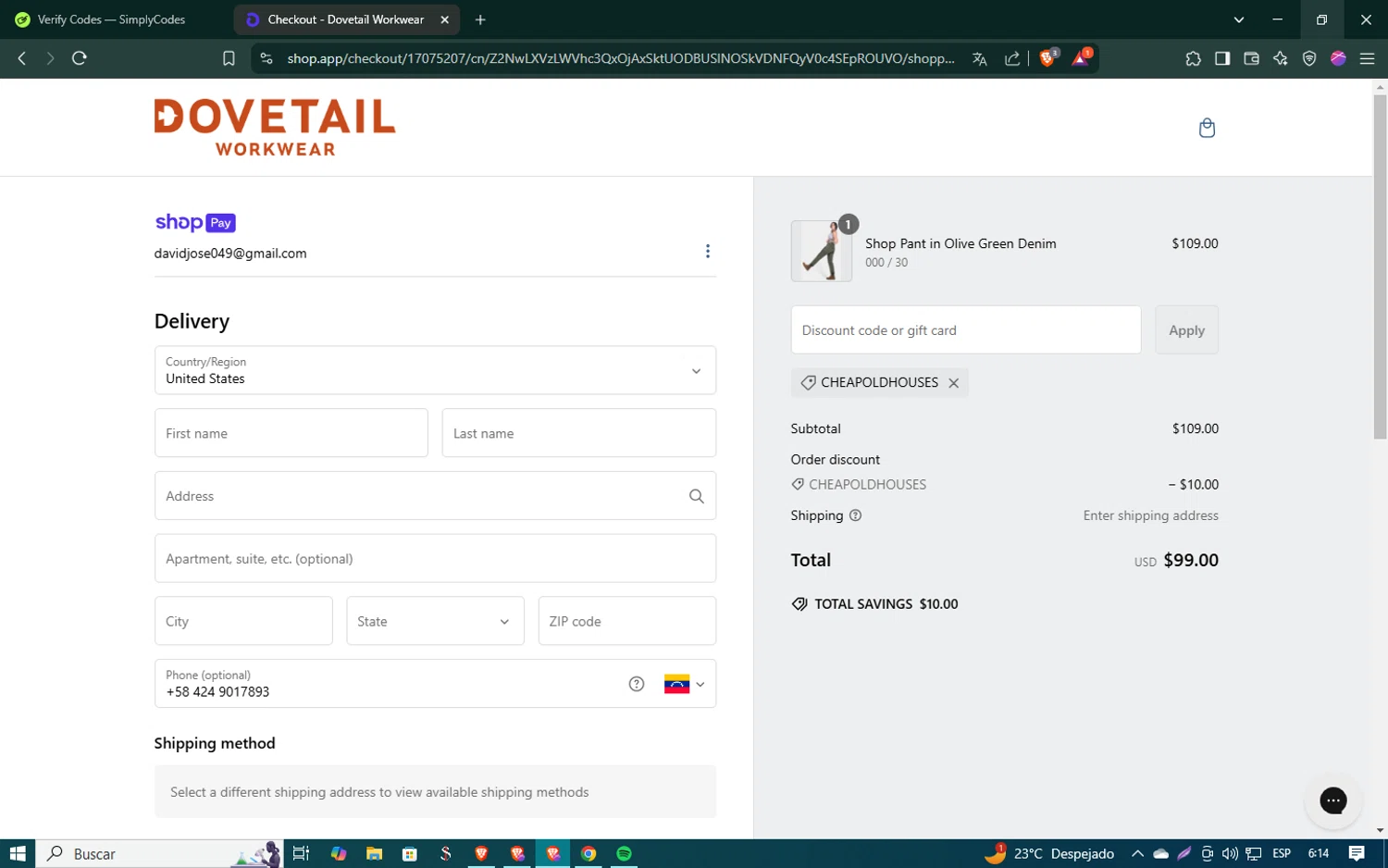Click the shipping info question mark icon
Viewport: 1388px width, 868px height.
tap(855, 515)
